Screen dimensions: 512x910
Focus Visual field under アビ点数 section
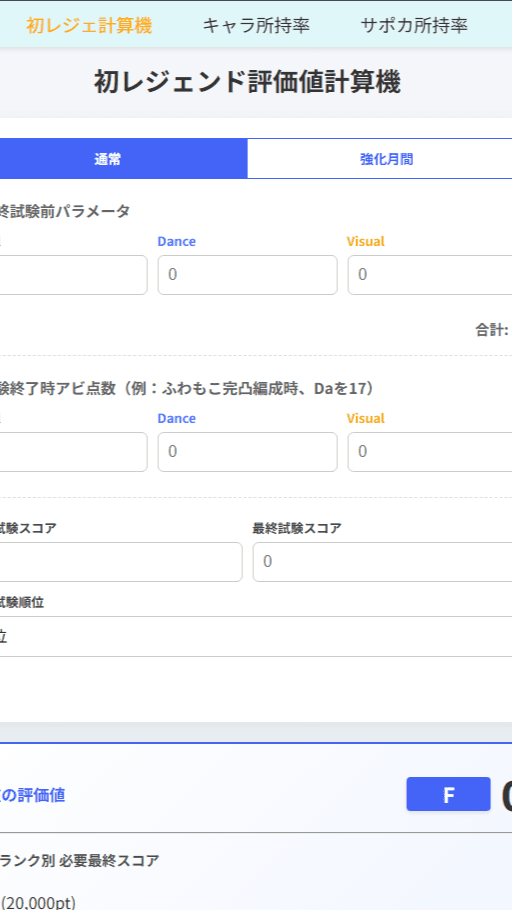(430, 452)
